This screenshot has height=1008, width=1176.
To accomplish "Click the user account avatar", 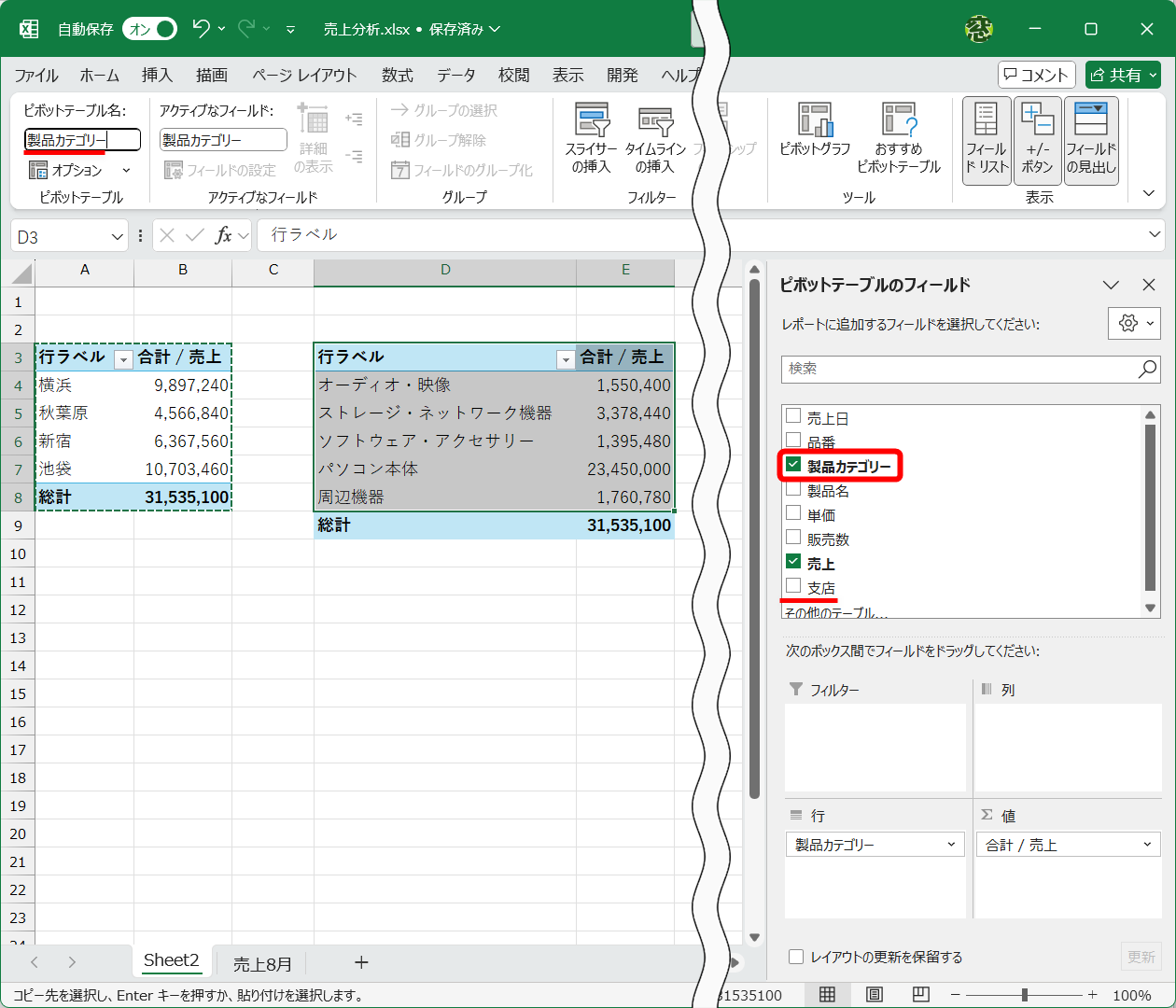I will (x=979, y=29).
